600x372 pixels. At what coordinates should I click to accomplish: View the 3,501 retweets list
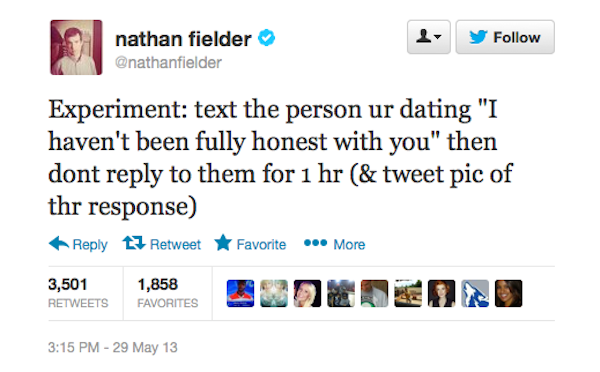pyautogui.click(x=78, y=293)
